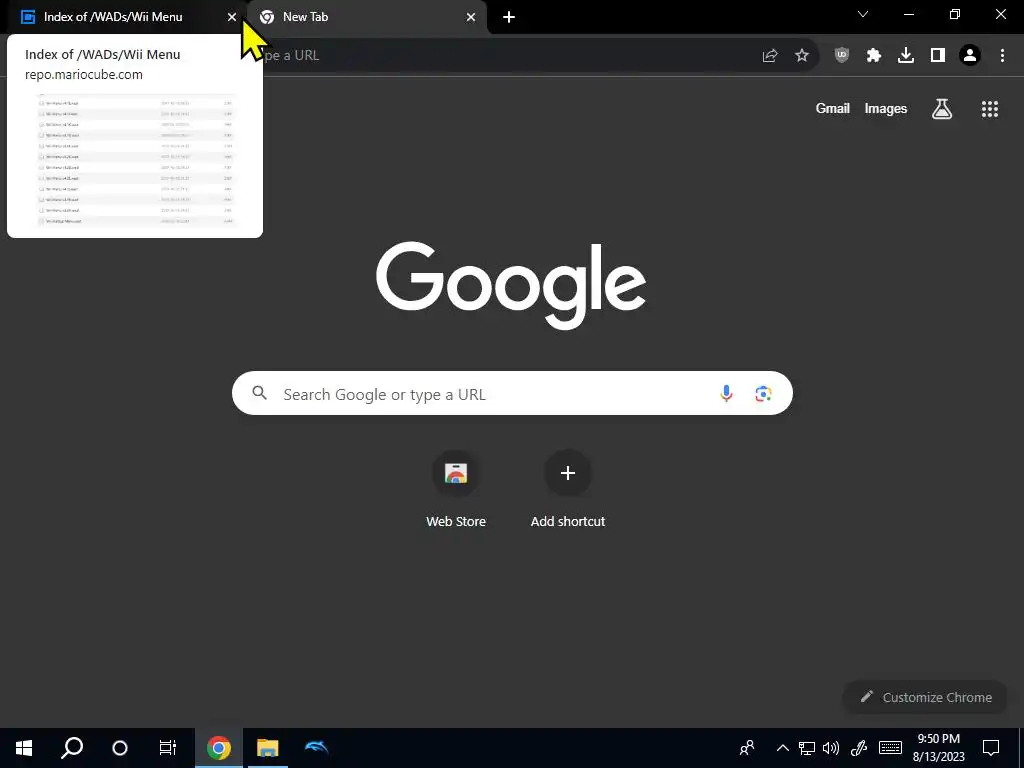Click the Google search box

[x=513, y=393]
